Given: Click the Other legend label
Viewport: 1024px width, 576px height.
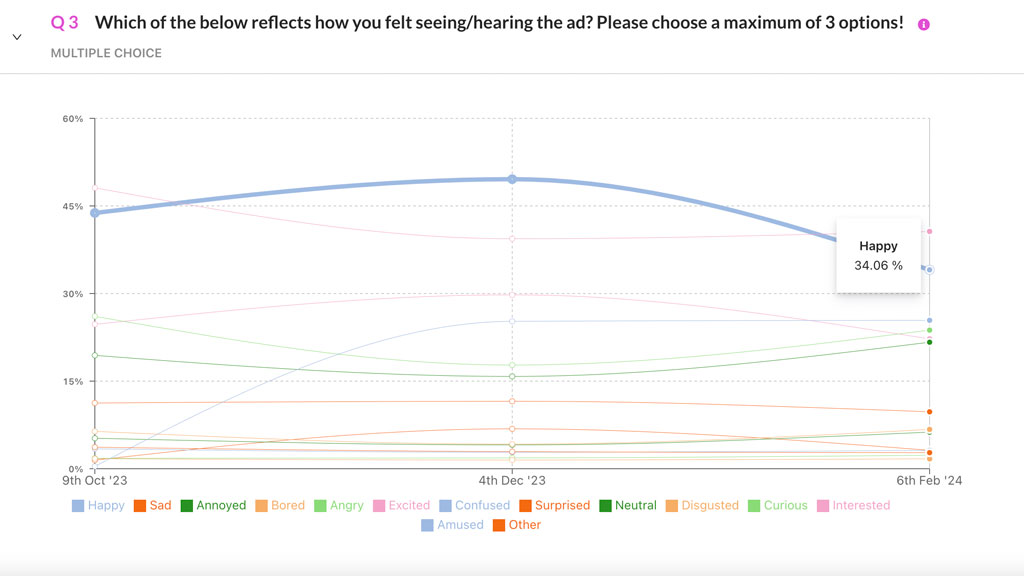Looking at the screenshot, I should click(x=525, y=525).
